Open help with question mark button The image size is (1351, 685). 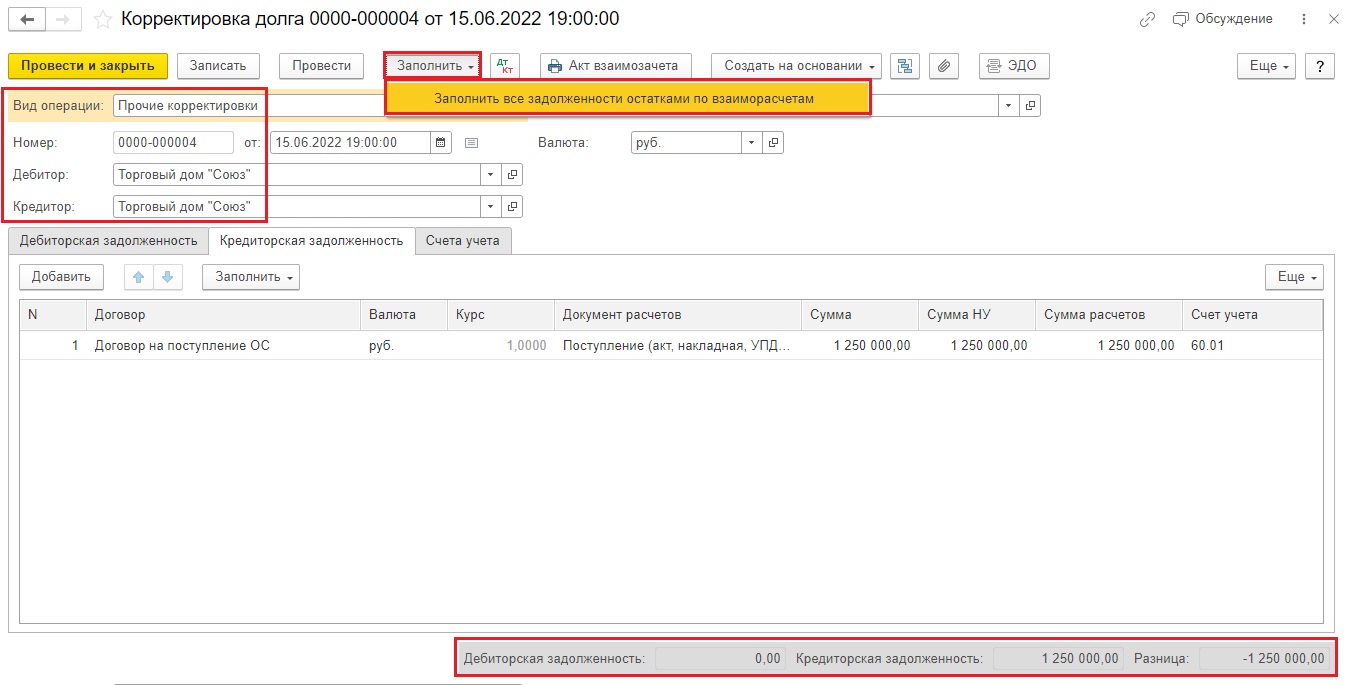[1320, 66]
